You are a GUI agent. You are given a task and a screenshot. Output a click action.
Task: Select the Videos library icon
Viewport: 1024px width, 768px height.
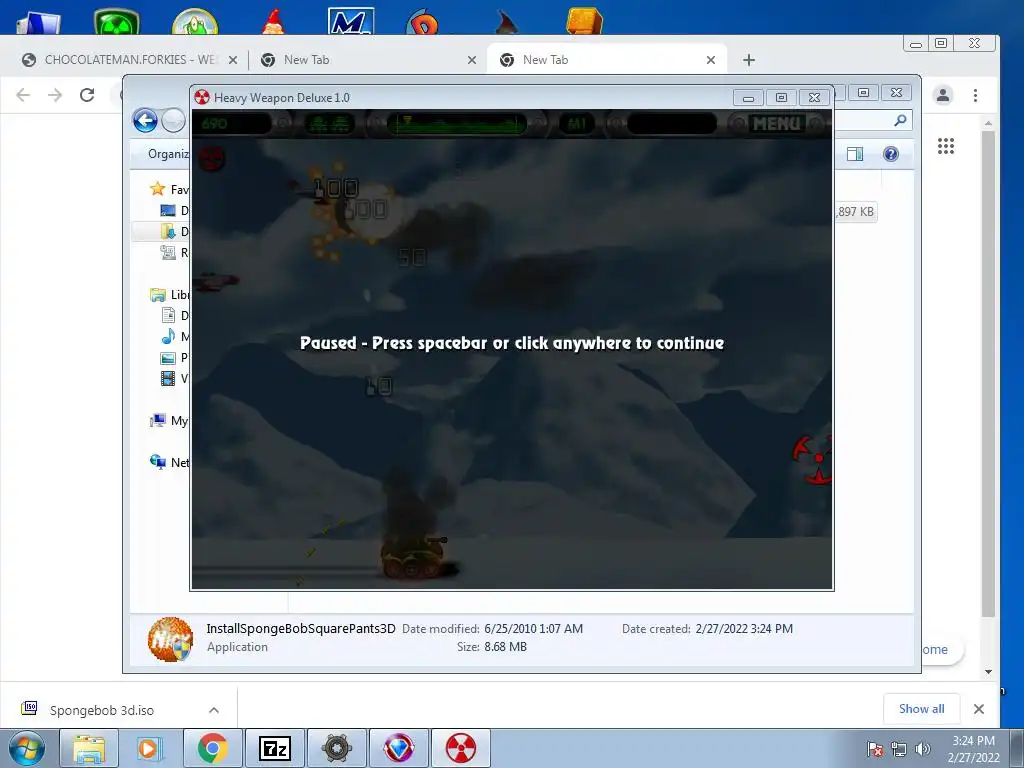pyautogui.click(x=168, y=378)
